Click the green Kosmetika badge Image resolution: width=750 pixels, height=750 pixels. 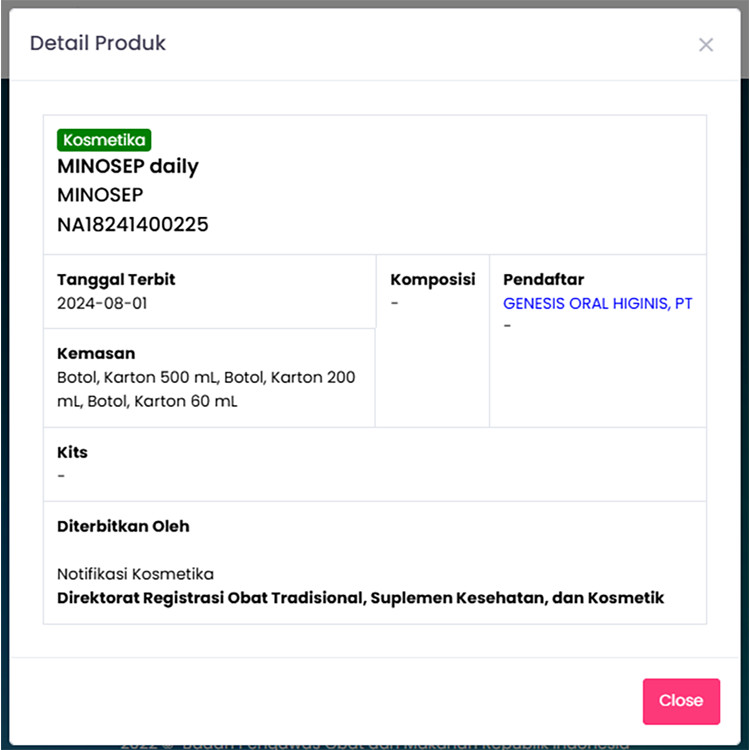point(104,140)
